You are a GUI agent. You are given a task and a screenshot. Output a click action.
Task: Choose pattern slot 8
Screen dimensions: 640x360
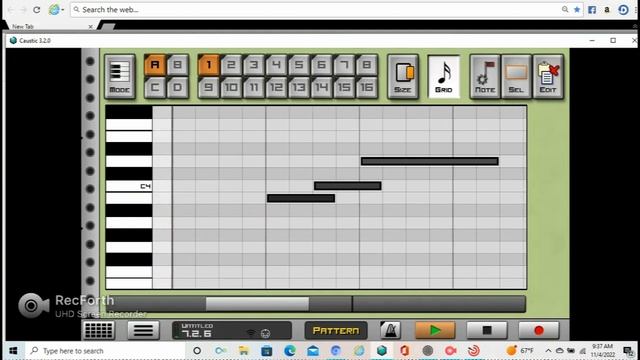pyautogui.click(x=367, y=65)
